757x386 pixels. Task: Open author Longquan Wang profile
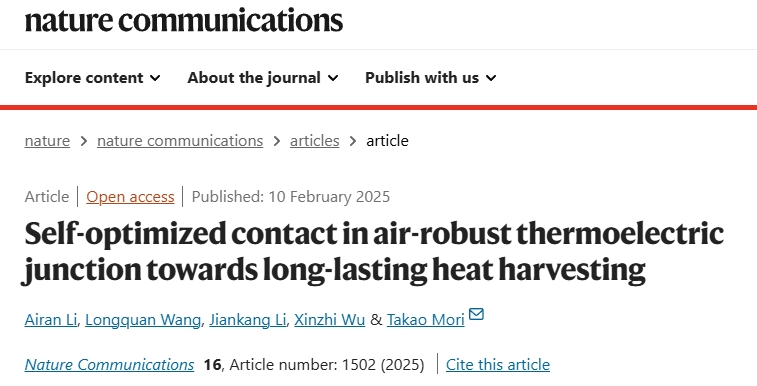pyautogui.click(x=143, y=320)
